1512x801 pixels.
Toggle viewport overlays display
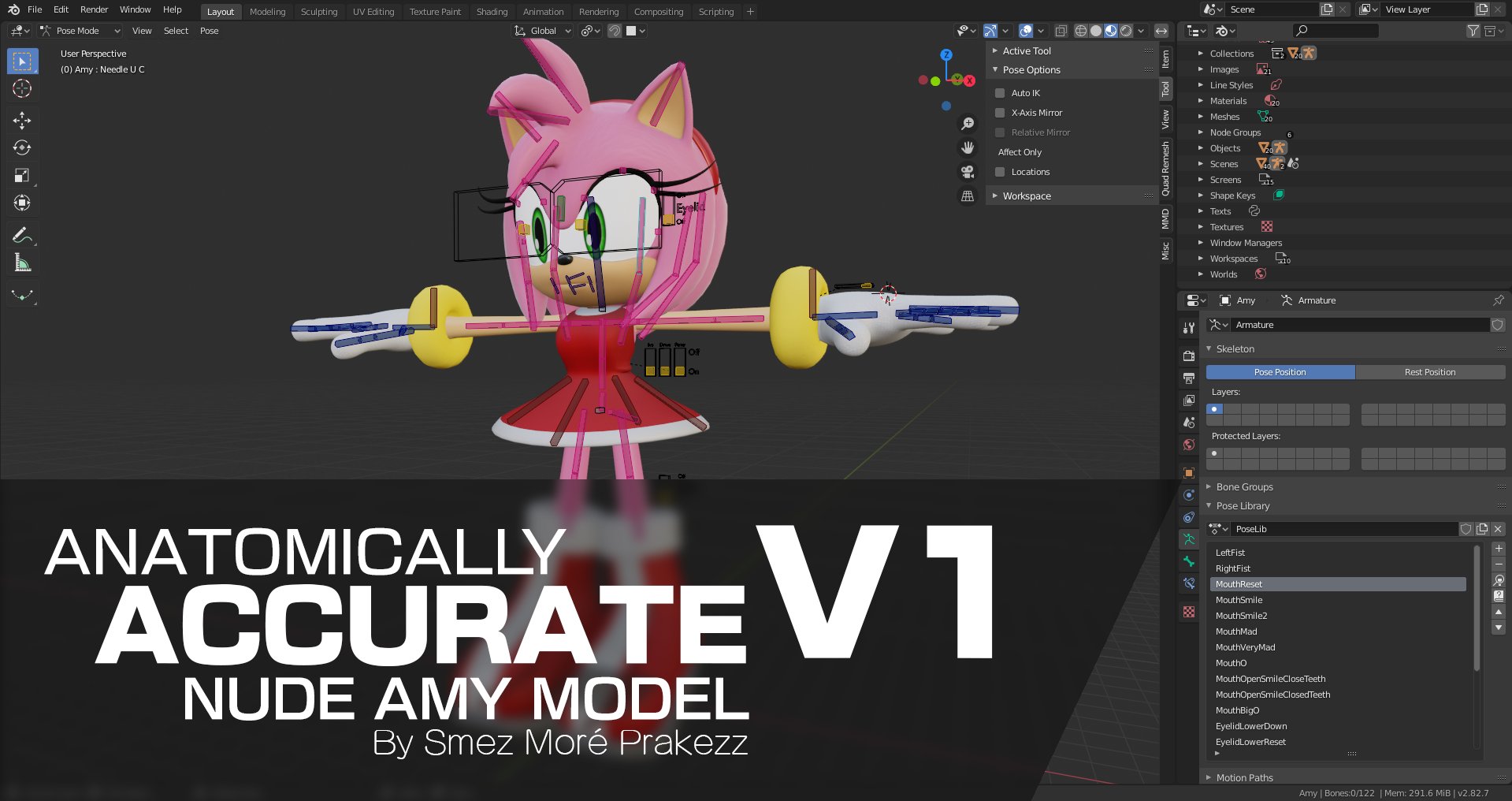[1026, 31]
